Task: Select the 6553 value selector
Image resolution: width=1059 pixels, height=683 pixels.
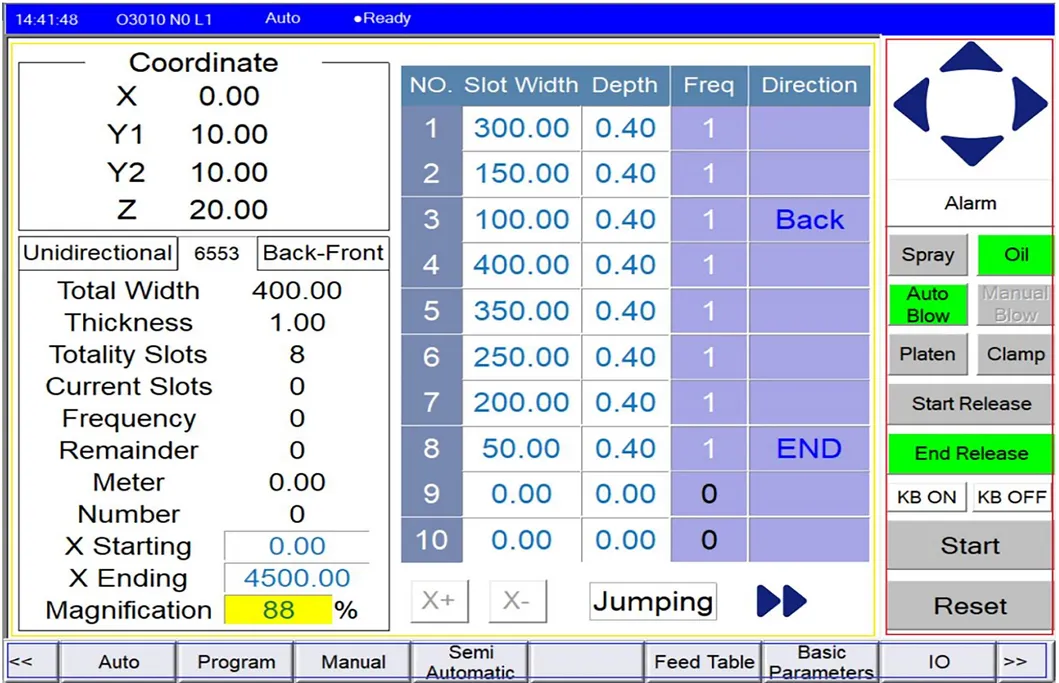Action: [x=216, y=253]
